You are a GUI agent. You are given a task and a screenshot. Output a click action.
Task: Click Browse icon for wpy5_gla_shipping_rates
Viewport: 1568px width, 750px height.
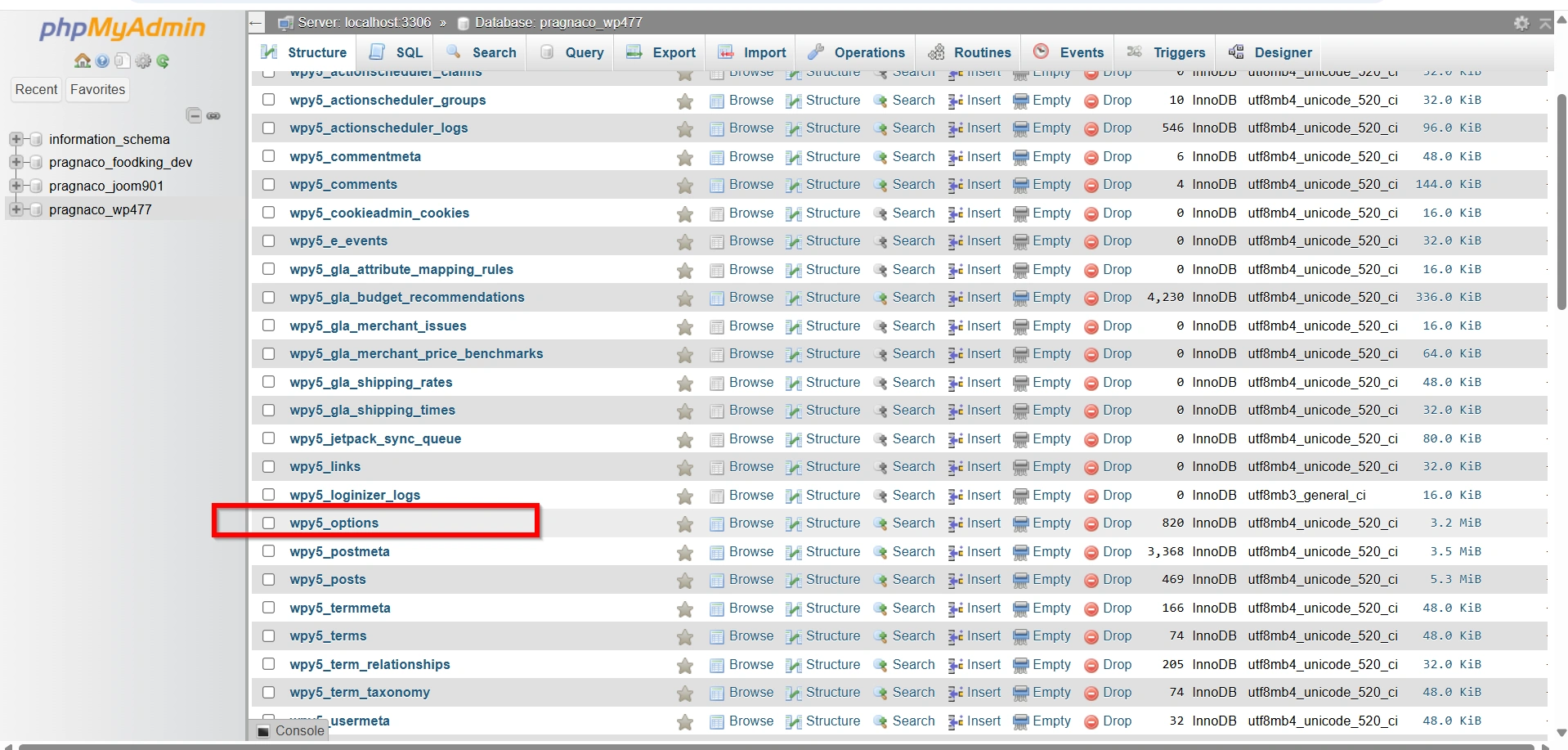717,384
